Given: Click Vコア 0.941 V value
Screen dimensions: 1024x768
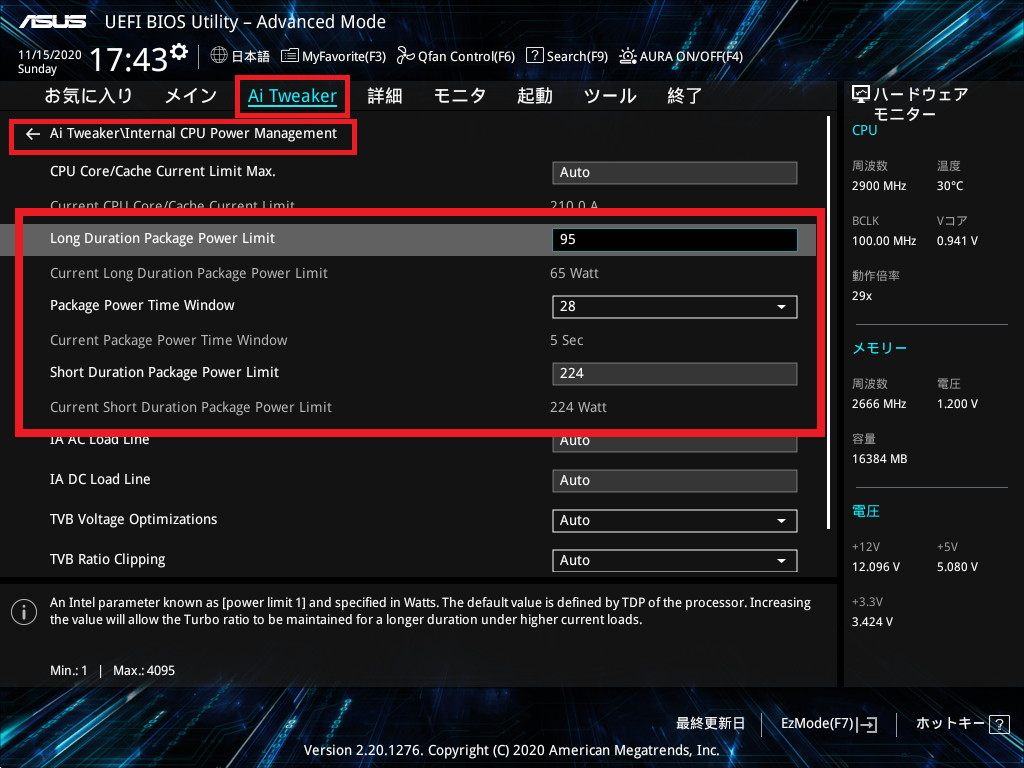Looking at the screenshot, I should click(x=957, y=241).
